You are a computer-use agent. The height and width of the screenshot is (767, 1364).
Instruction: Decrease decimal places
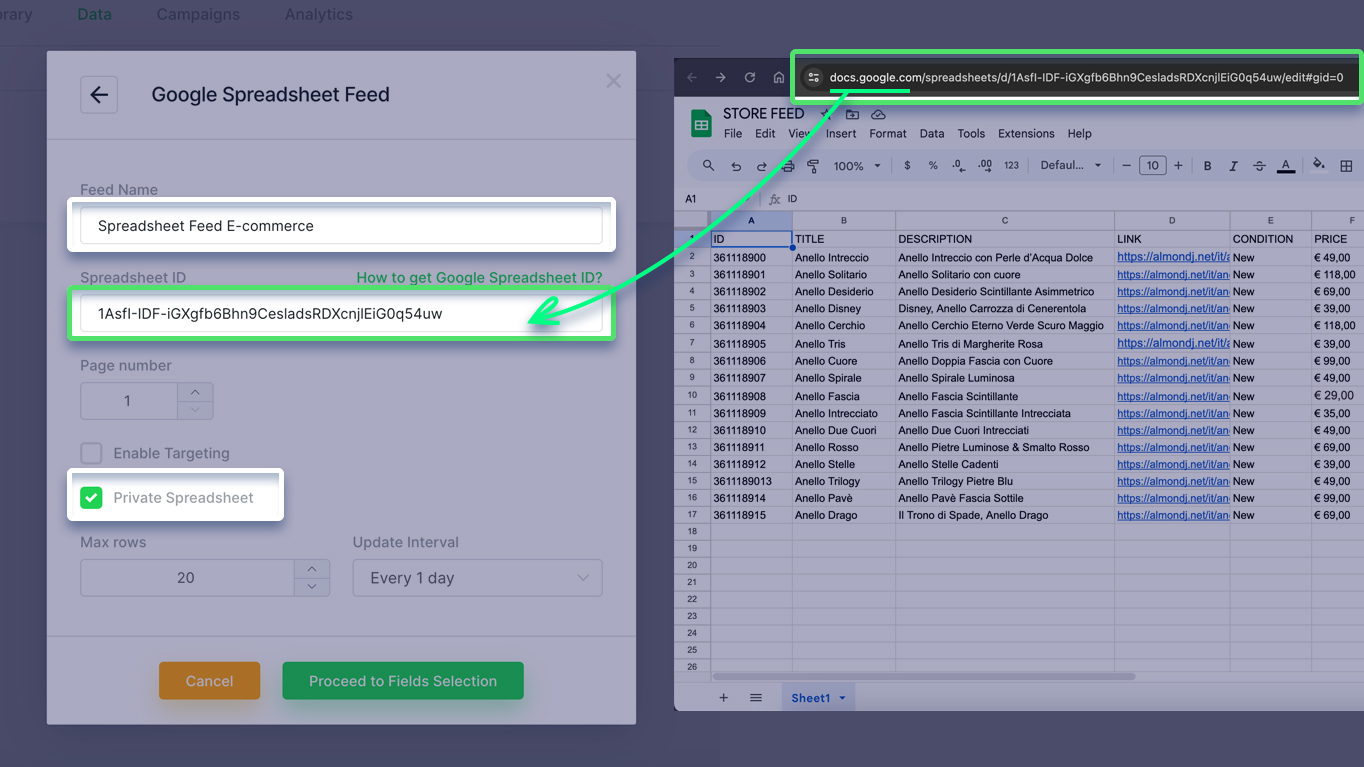point(958,166)
